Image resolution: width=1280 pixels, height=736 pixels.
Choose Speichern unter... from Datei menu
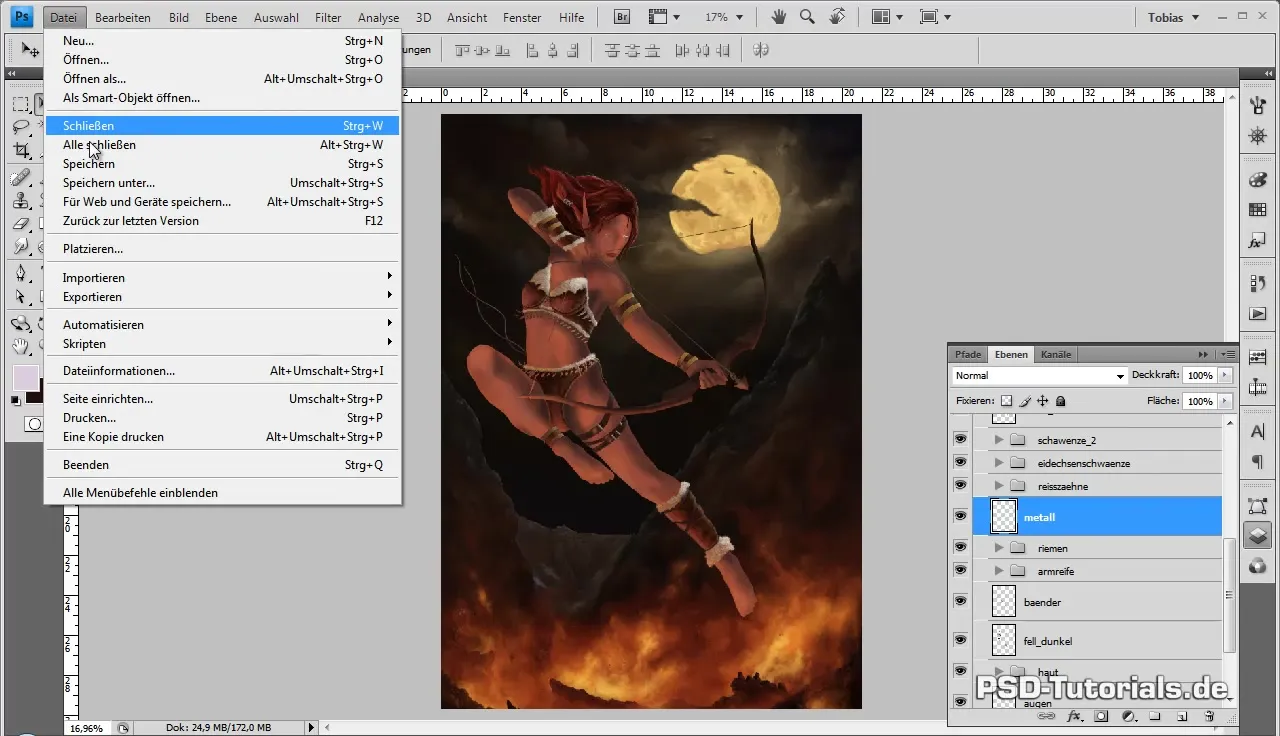coord(222,183)
